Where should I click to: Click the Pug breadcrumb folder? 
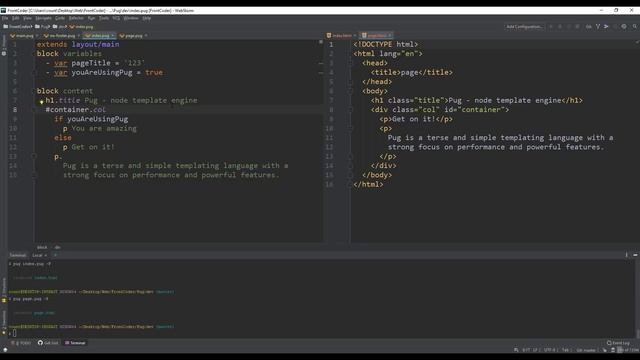[x=42, y=27]
